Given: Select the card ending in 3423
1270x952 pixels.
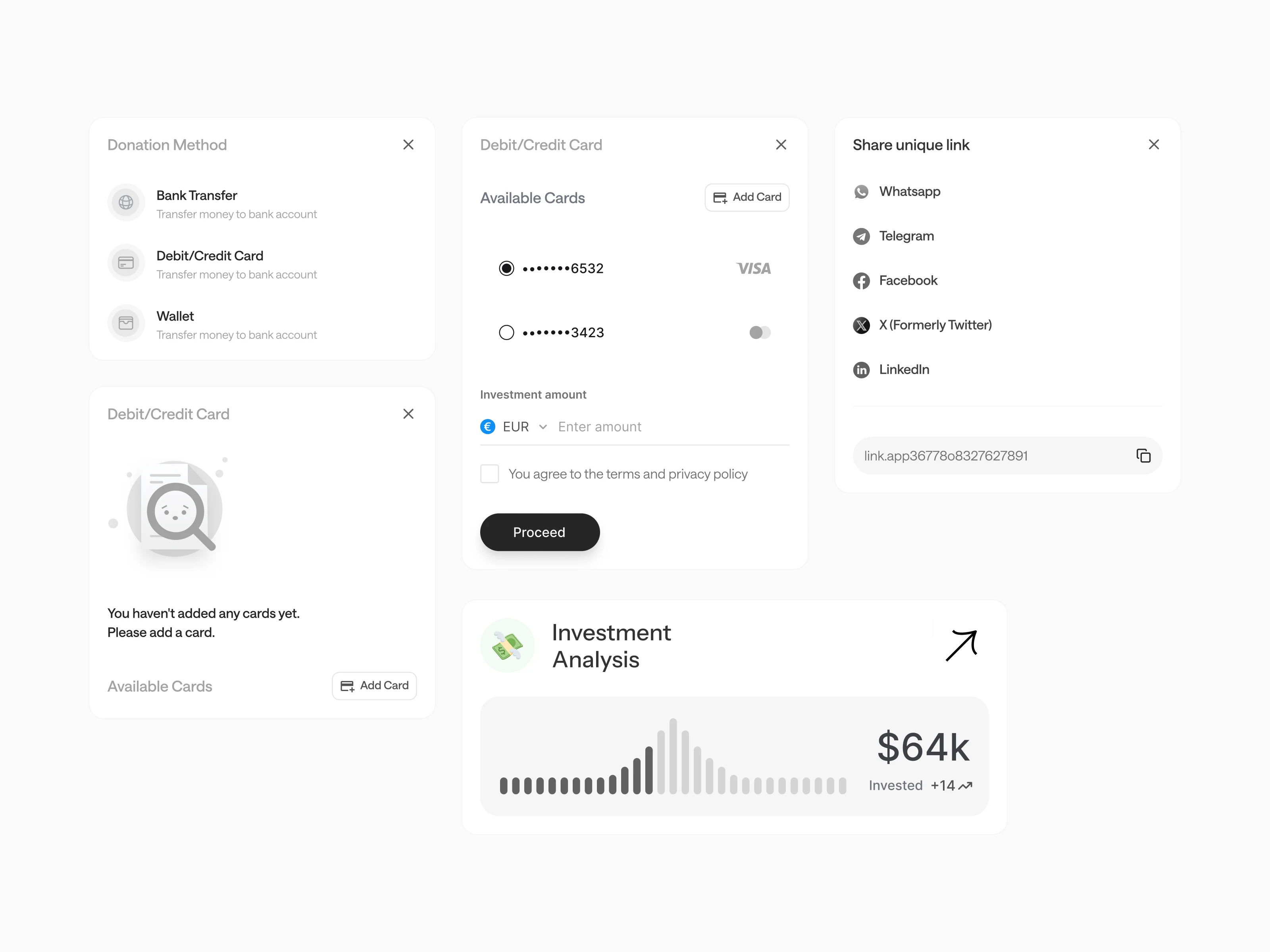Looking at the screenshot, I should click(x=506, y=333).
